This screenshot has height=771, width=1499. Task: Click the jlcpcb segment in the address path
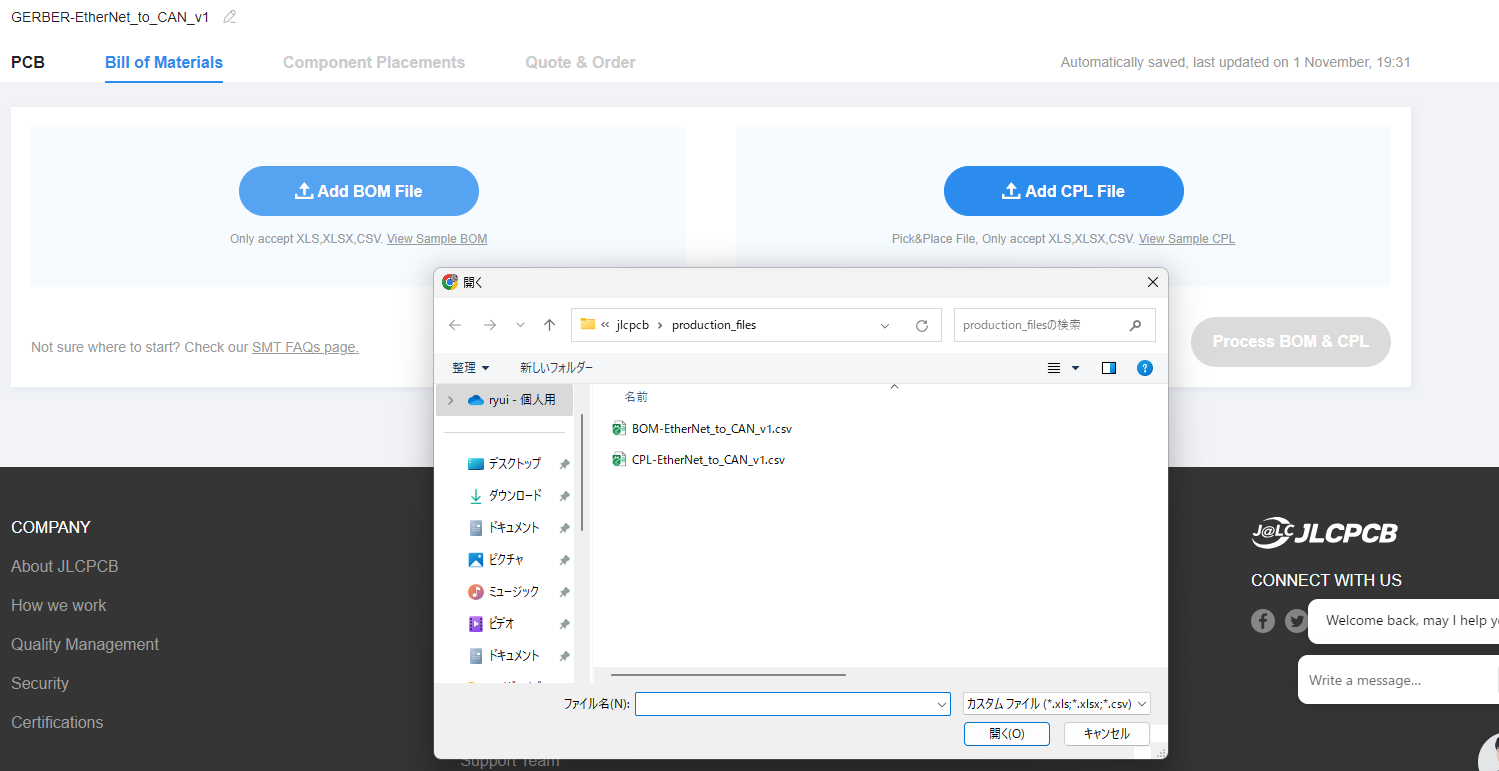coord(633,325)
